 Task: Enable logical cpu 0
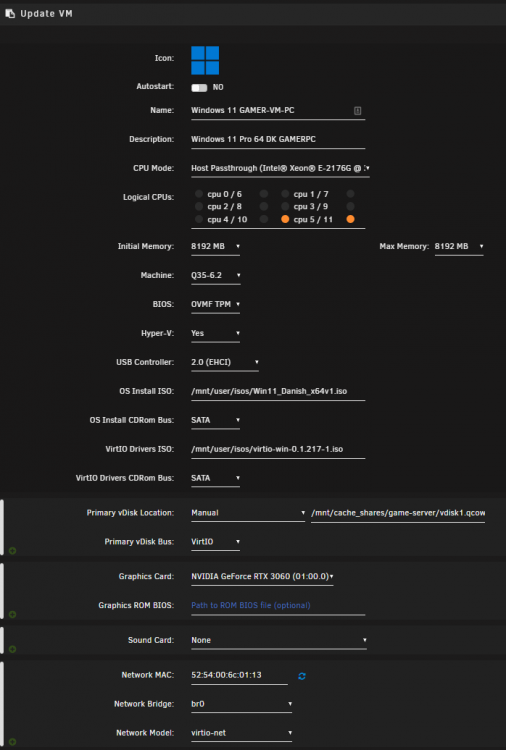(198, 194)
